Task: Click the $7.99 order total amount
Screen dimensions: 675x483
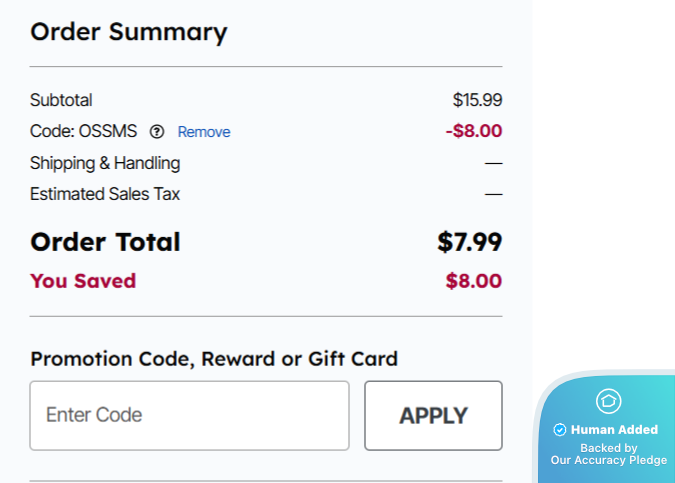Action: (469, 242)
